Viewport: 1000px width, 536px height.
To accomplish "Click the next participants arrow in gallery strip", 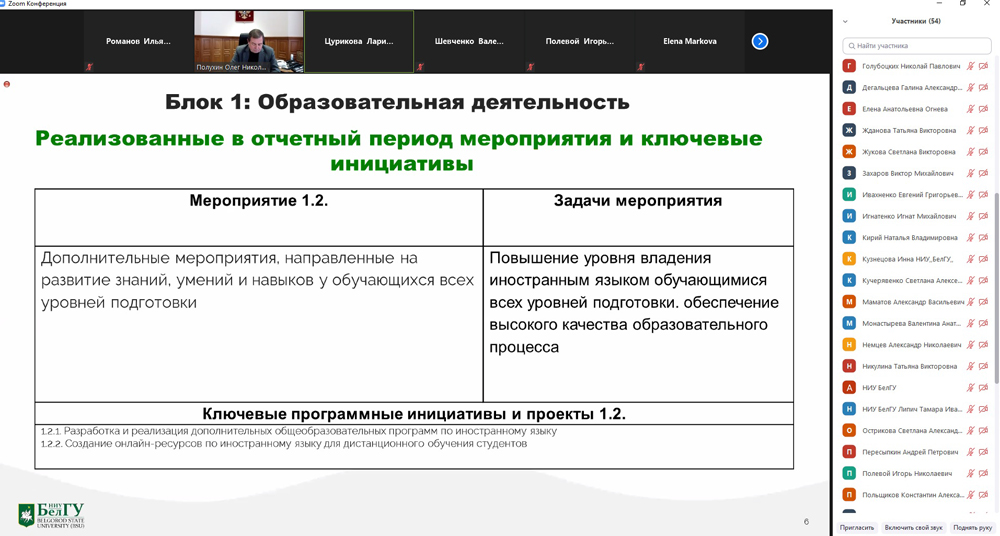I will coord(760,41).
